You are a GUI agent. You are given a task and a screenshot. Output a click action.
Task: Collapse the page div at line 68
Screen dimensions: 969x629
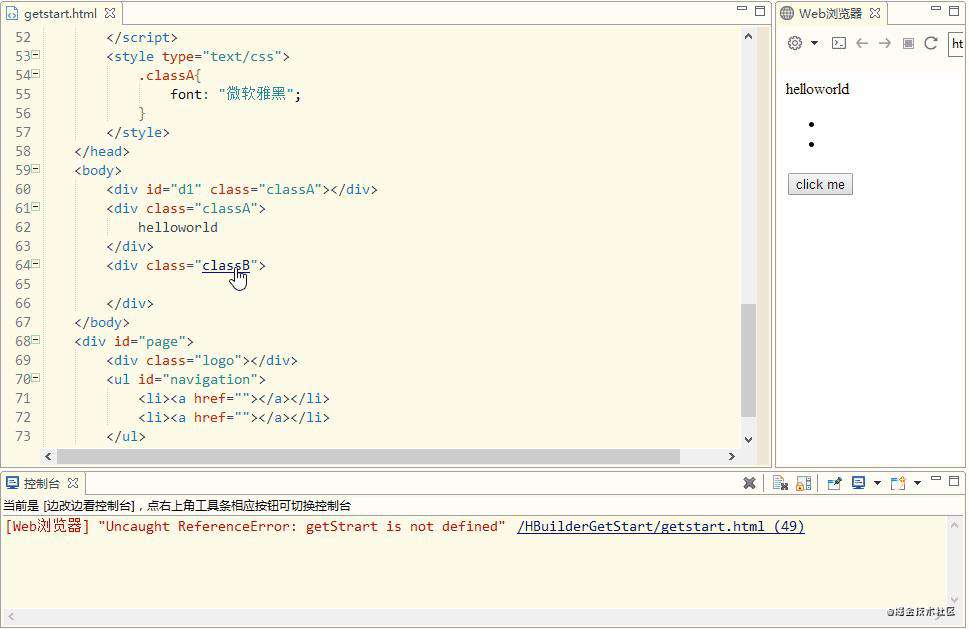coord(36,340)
